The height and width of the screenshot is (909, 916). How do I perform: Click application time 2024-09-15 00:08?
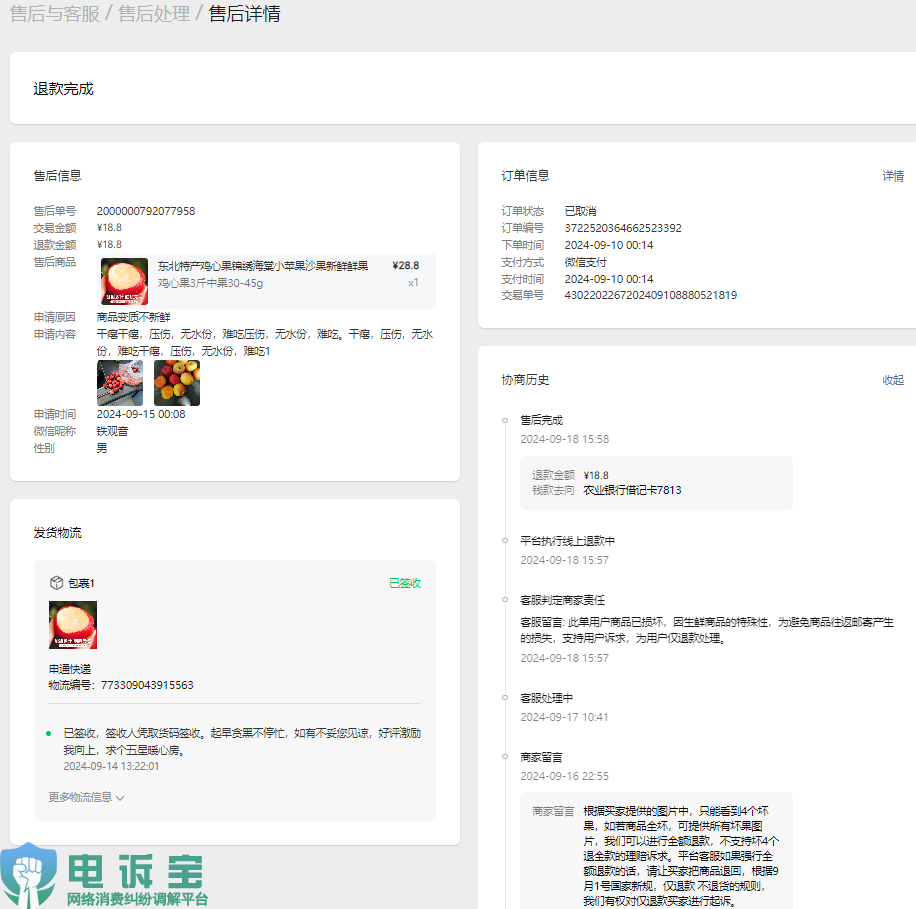[141, 414]
